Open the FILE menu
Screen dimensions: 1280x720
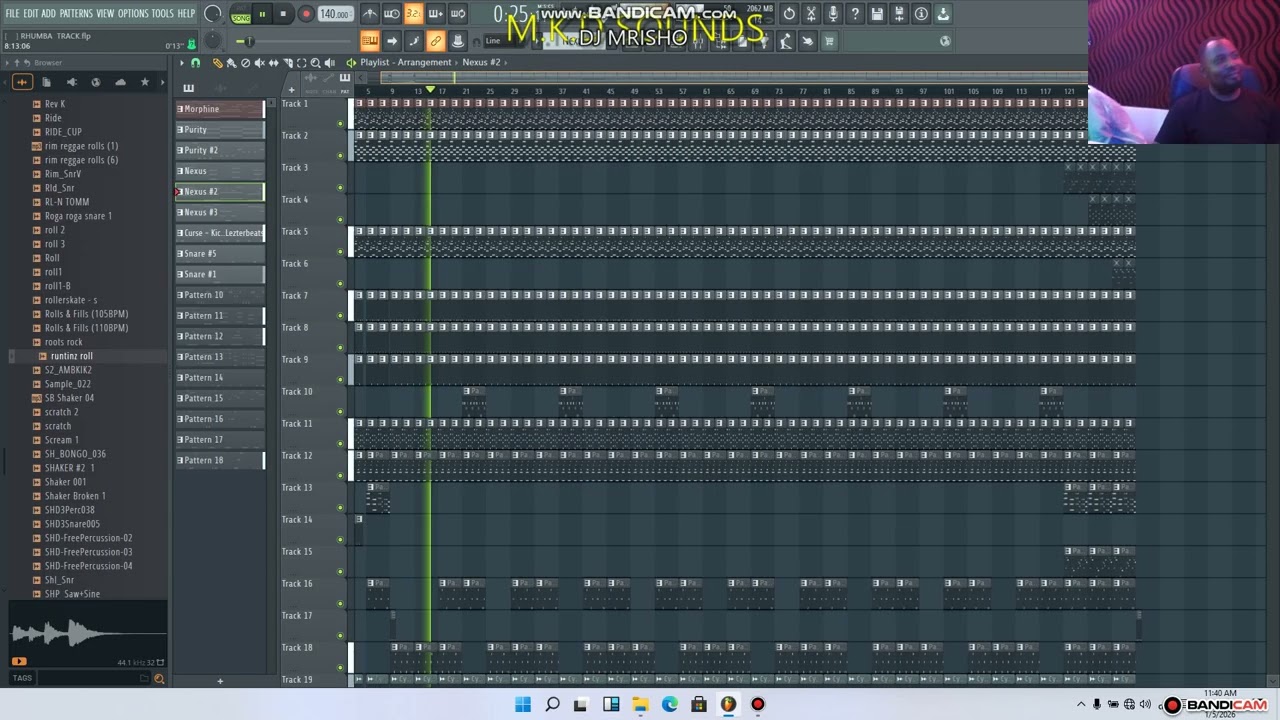tap(12, 14)
